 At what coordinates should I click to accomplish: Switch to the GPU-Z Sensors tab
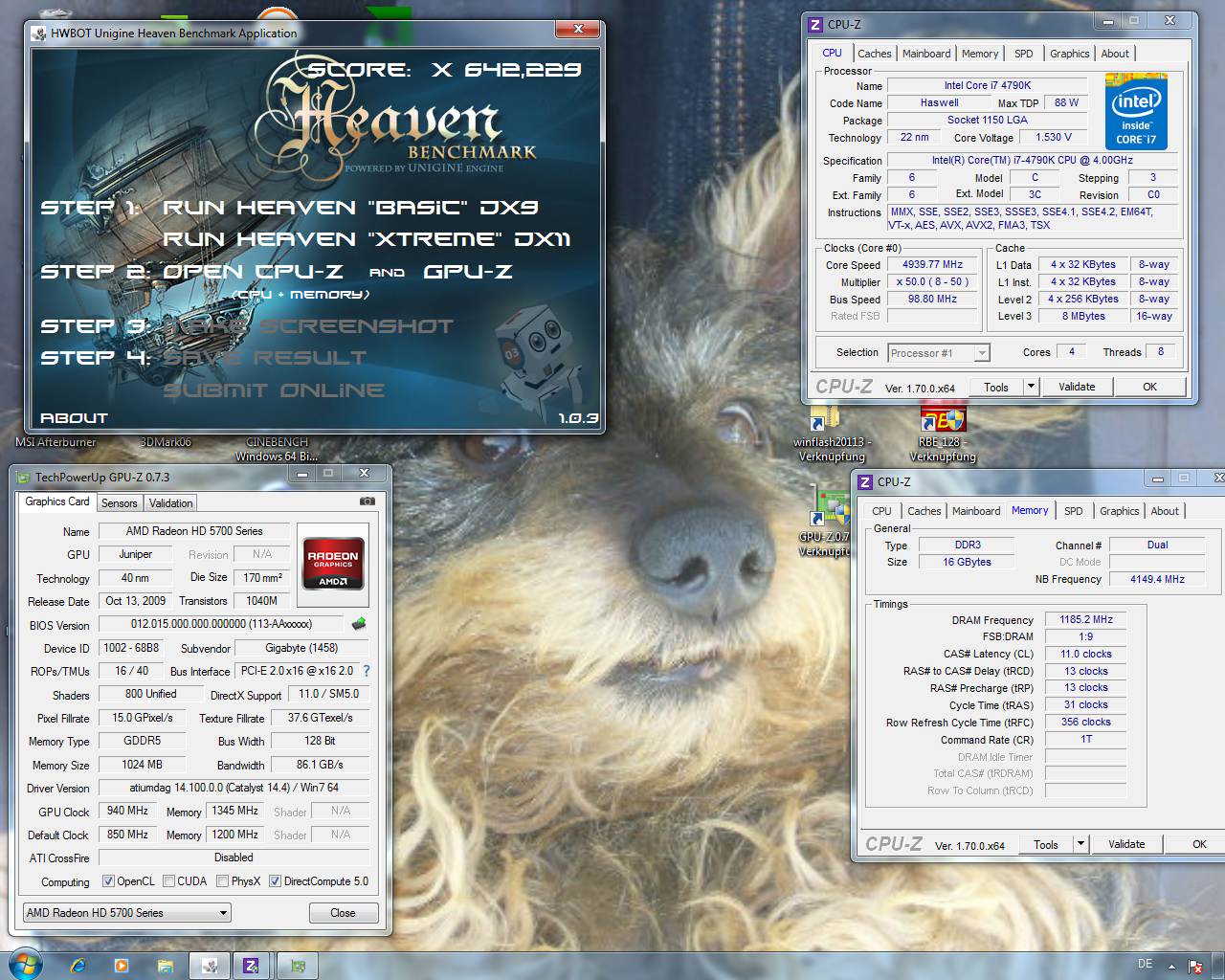120,503
